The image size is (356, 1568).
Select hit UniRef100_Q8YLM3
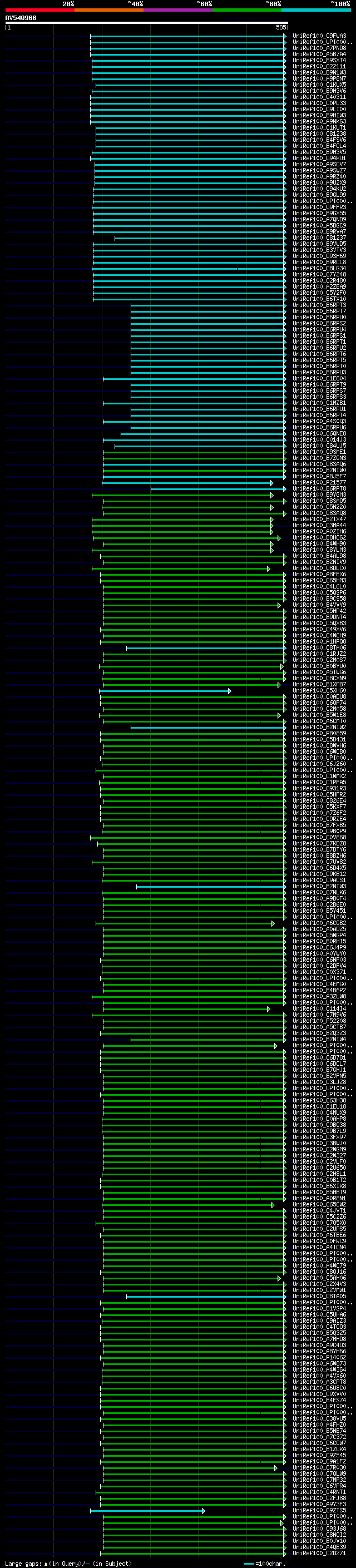coord(319,550)
